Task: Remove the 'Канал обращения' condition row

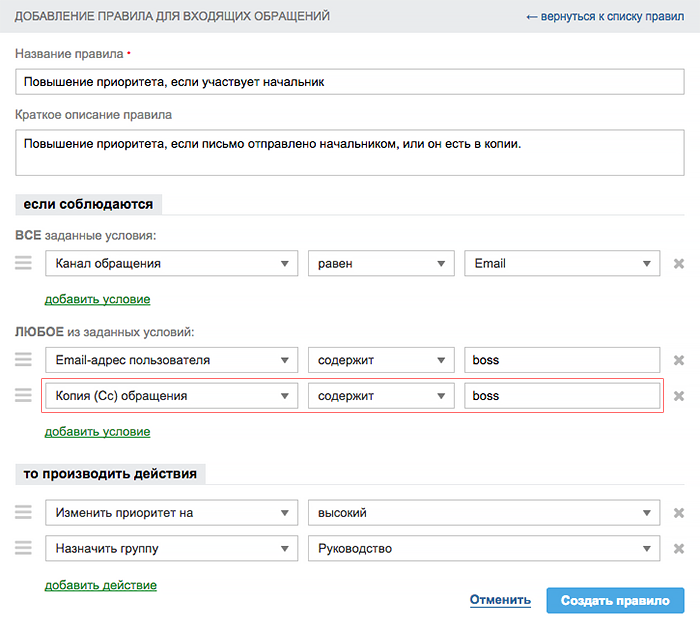Action: (x=679, y=264)
